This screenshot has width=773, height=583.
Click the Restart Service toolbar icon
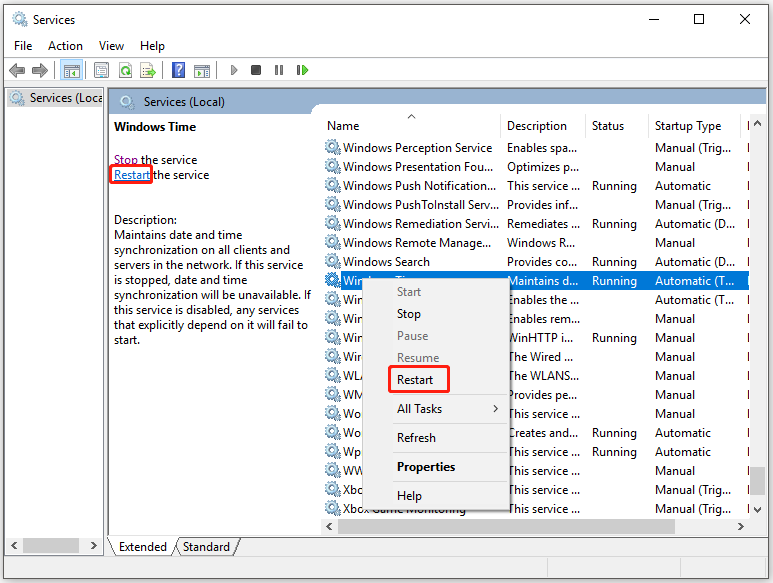click(302, 70)
